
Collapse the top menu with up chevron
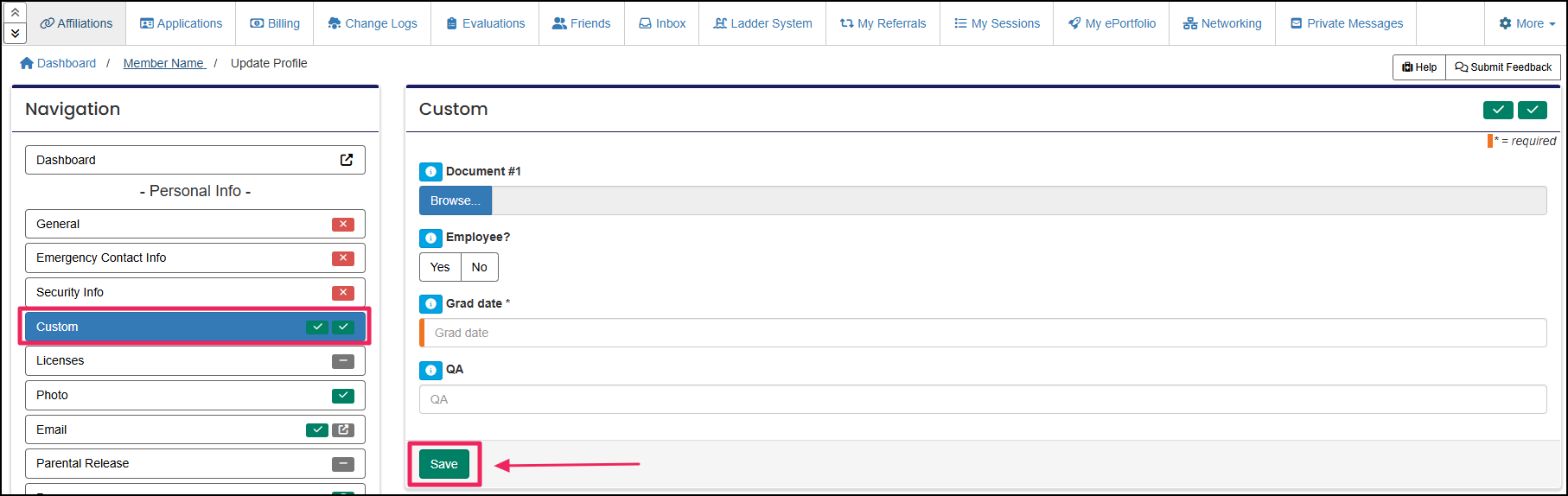point(15,12)
